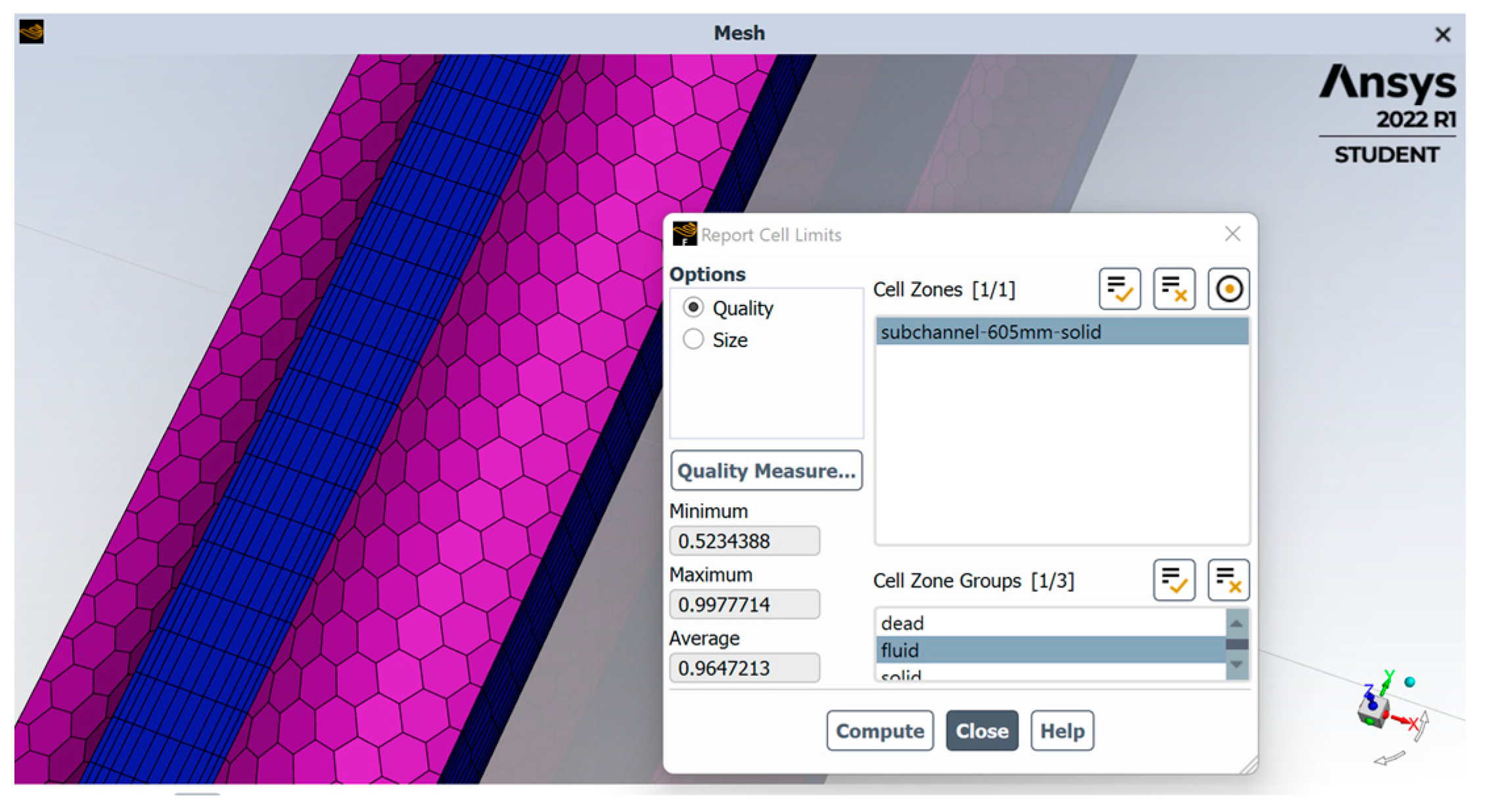Viewport: 1485px width, 812px height.
Task: Open Help for Report Cell Limits
Action: (x=1062, y=731)
